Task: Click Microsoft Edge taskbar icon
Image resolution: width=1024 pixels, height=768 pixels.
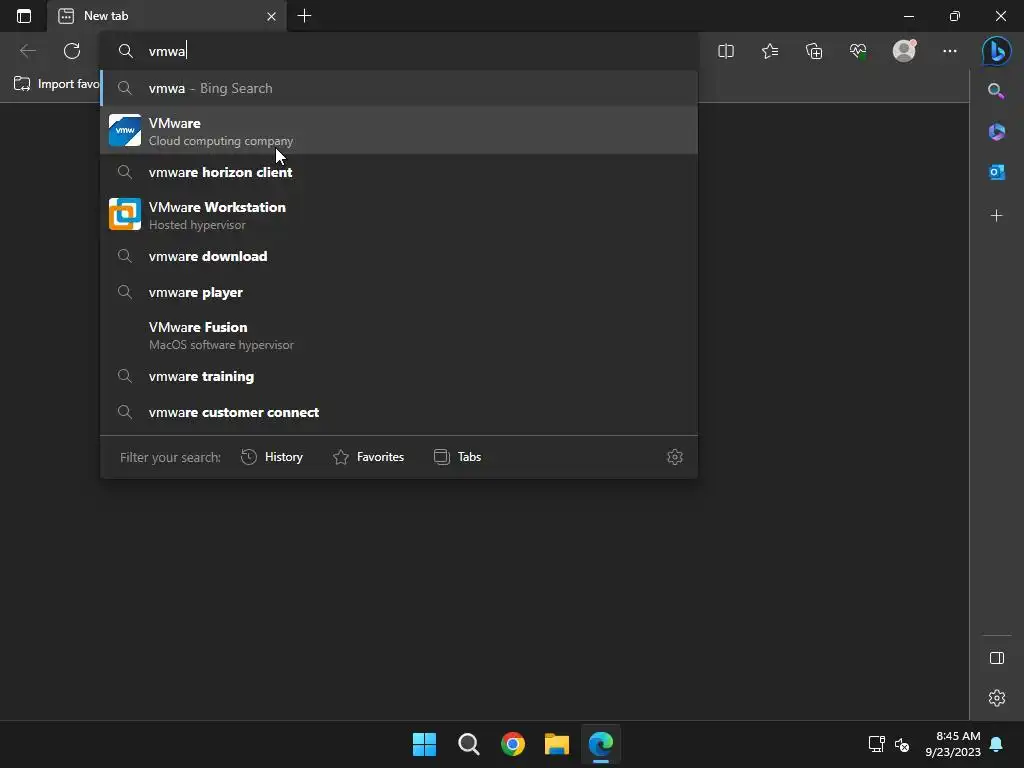Action: pos(601,744)
